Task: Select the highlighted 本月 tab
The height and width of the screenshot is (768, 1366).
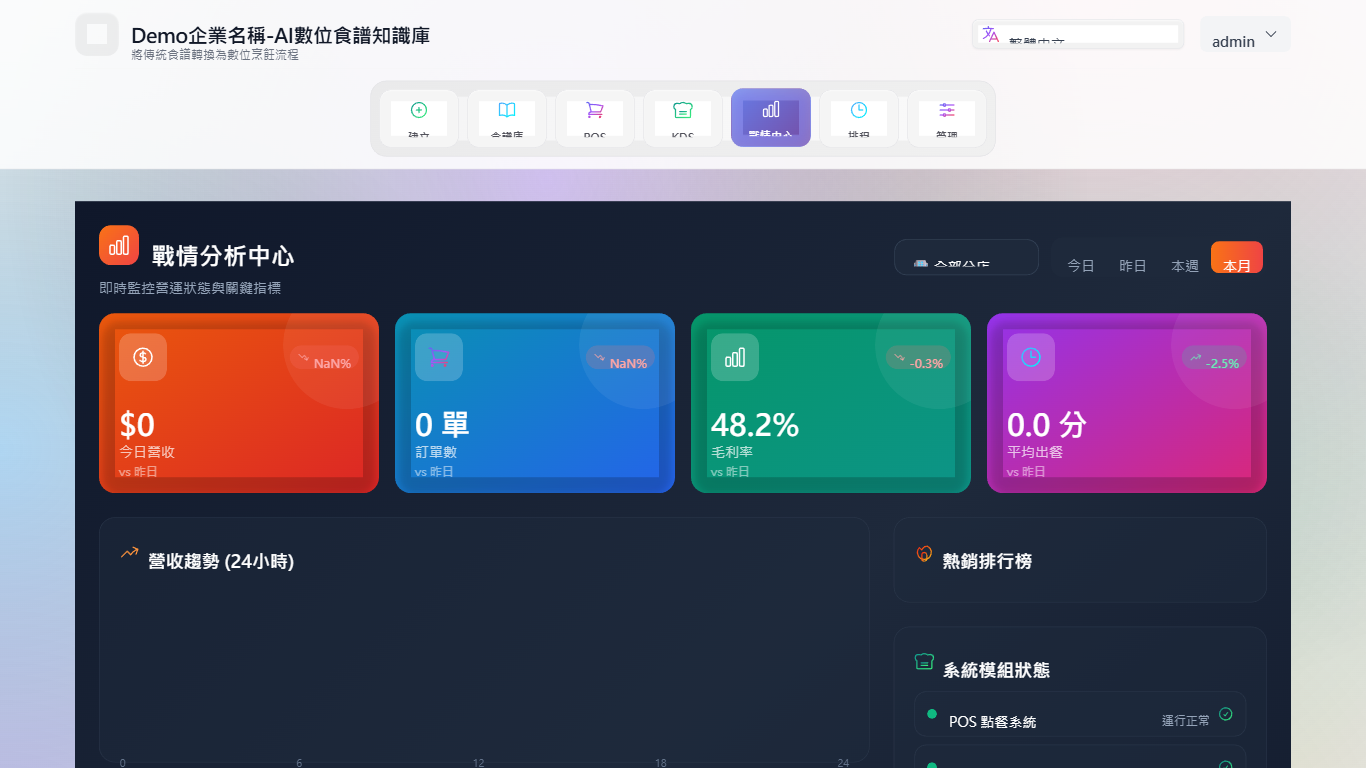Action: point(1236,257)
